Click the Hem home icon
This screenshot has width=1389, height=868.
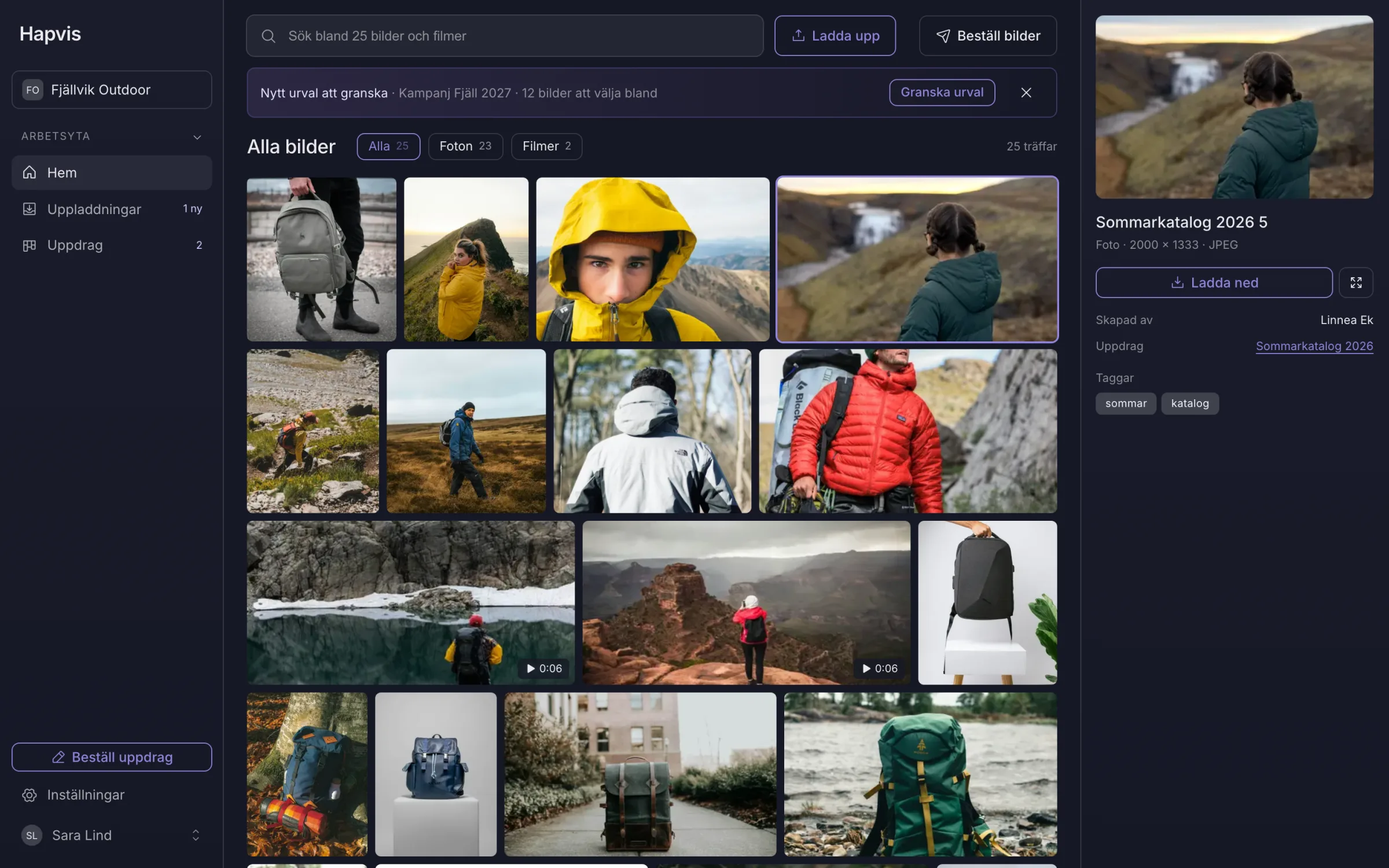tap(30, 172)
